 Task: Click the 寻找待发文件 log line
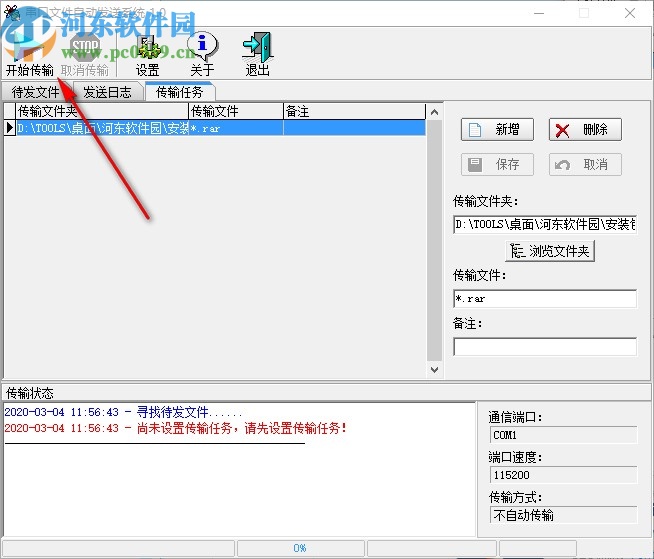123,413
